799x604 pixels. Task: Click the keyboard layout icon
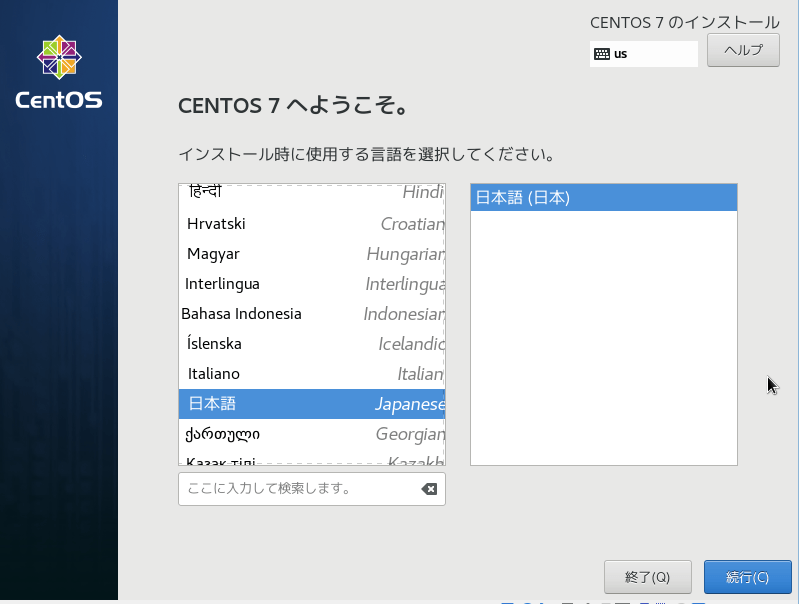[602, 54]
